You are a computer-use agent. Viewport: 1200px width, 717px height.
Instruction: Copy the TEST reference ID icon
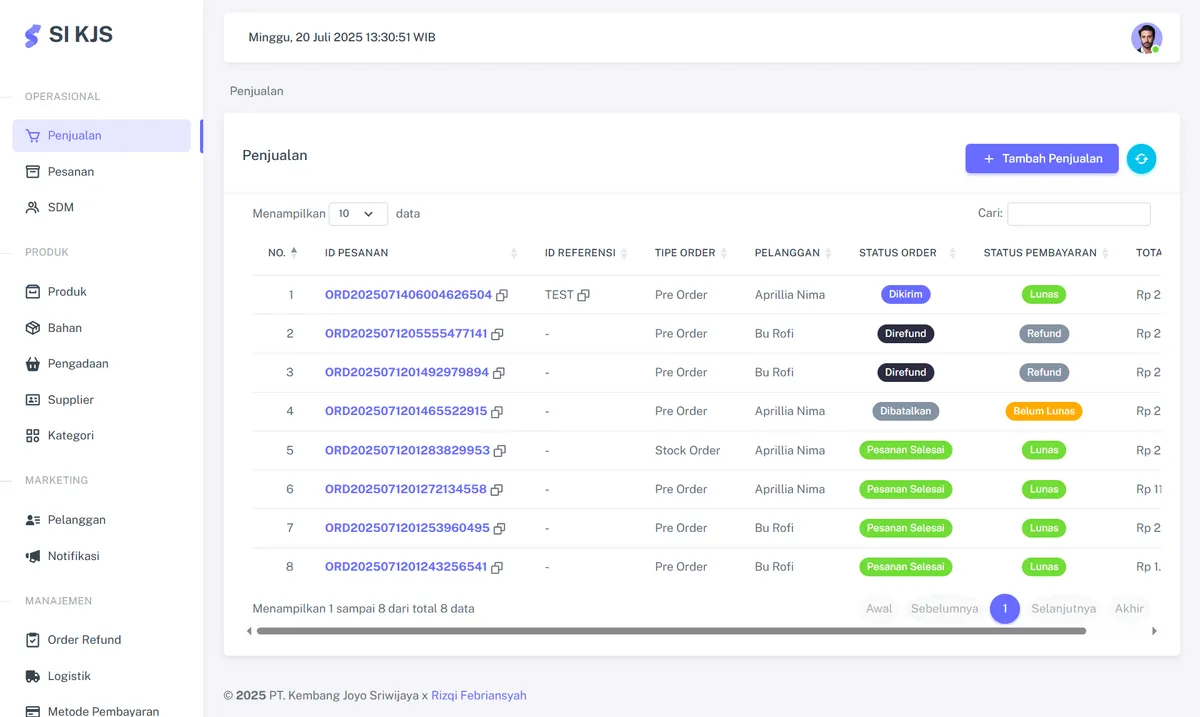[583, 296]
